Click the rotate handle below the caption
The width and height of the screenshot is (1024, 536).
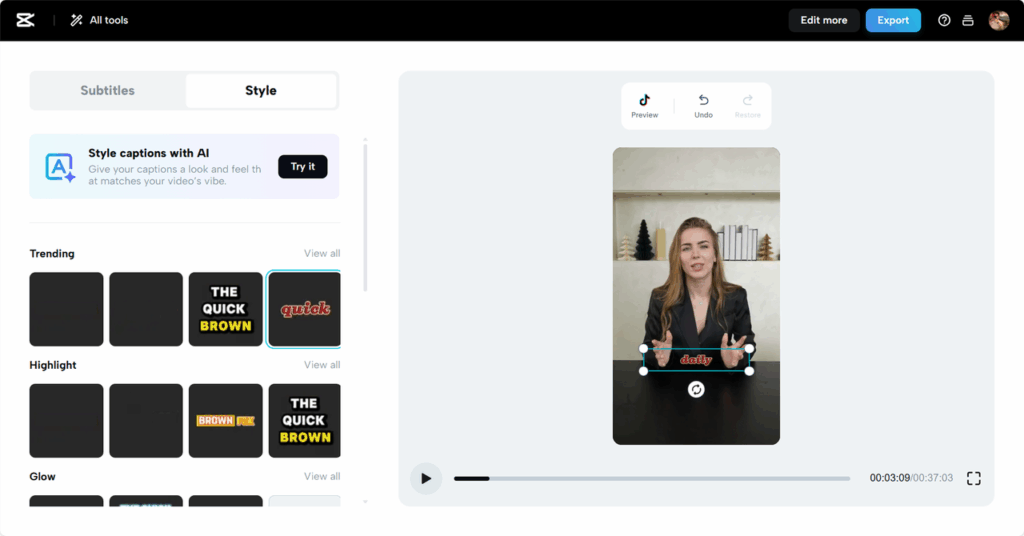click(x=696, y=389)
